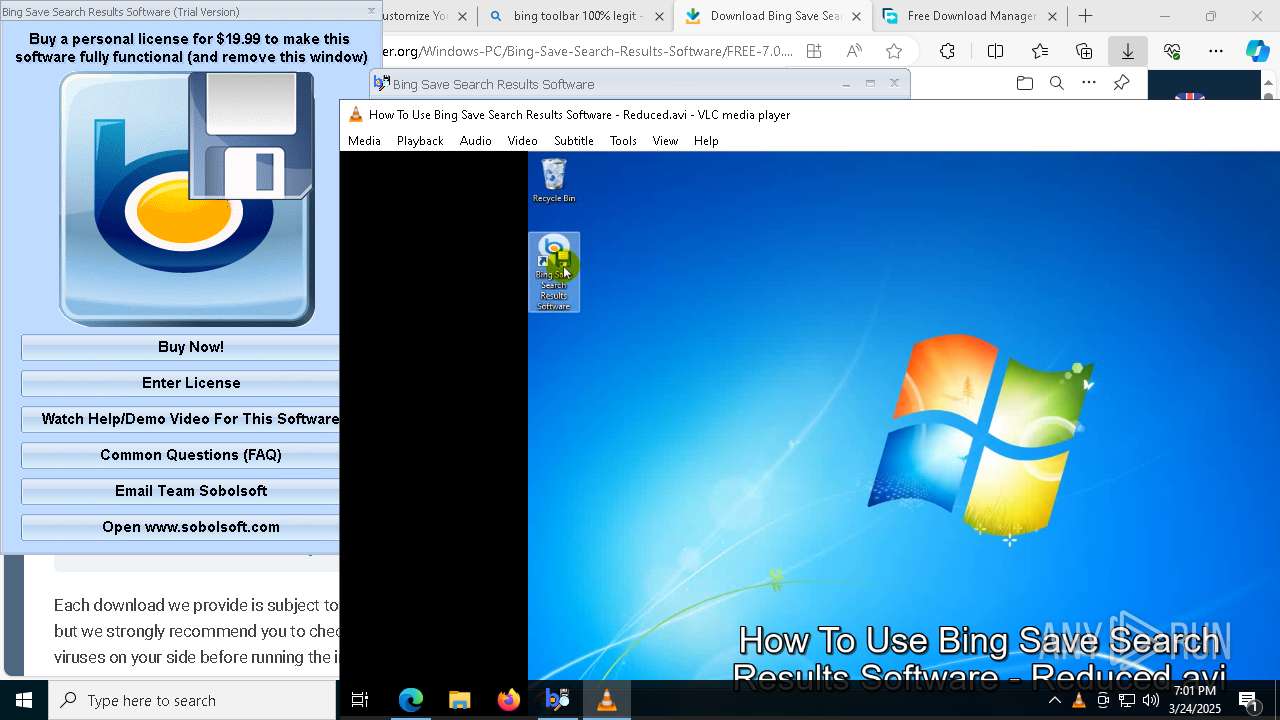This screenshot has height=720, width=1280.
Task: Open Edge Settings and more menu
Action: [1216, 51]
